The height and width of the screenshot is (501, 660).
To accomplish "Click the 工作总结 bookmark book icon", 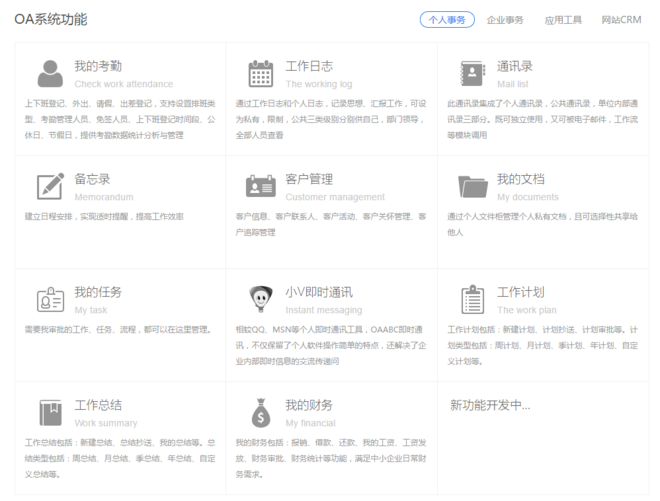I will click(x=51, y=413).
